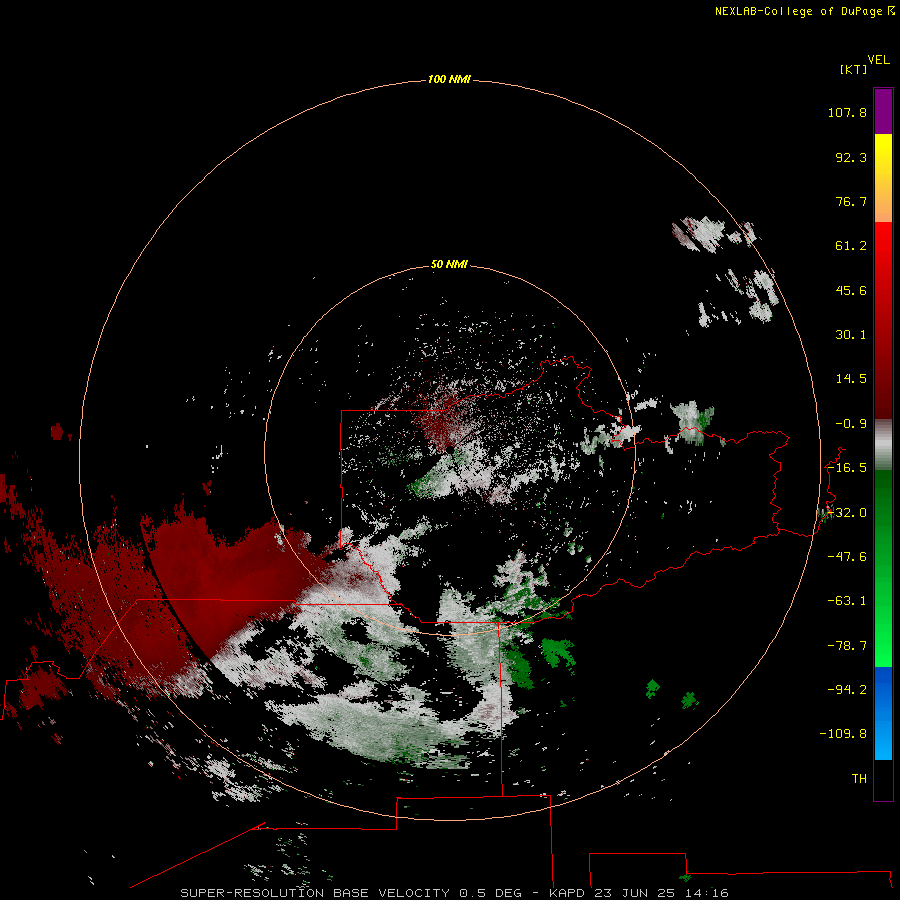
Task: Click the 45.6 scale value
Action: pyautogui.click(x=851, y=290)
